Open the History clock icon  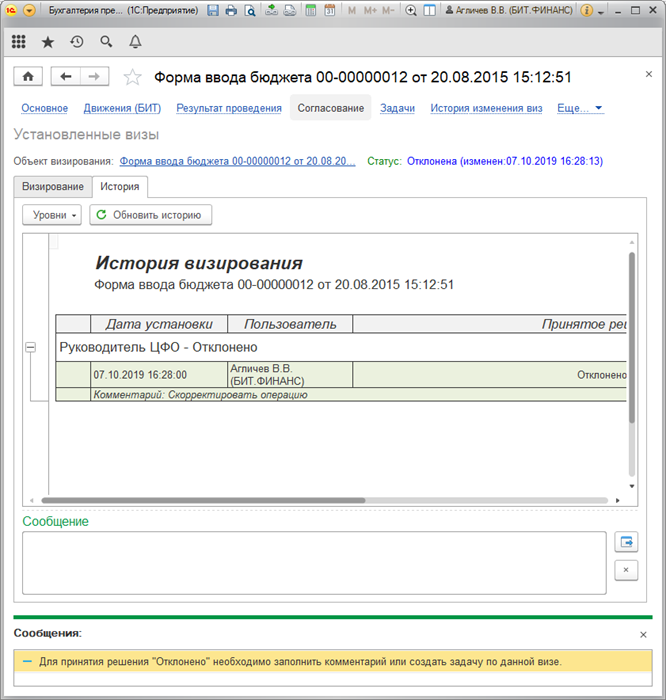point(77,42)
